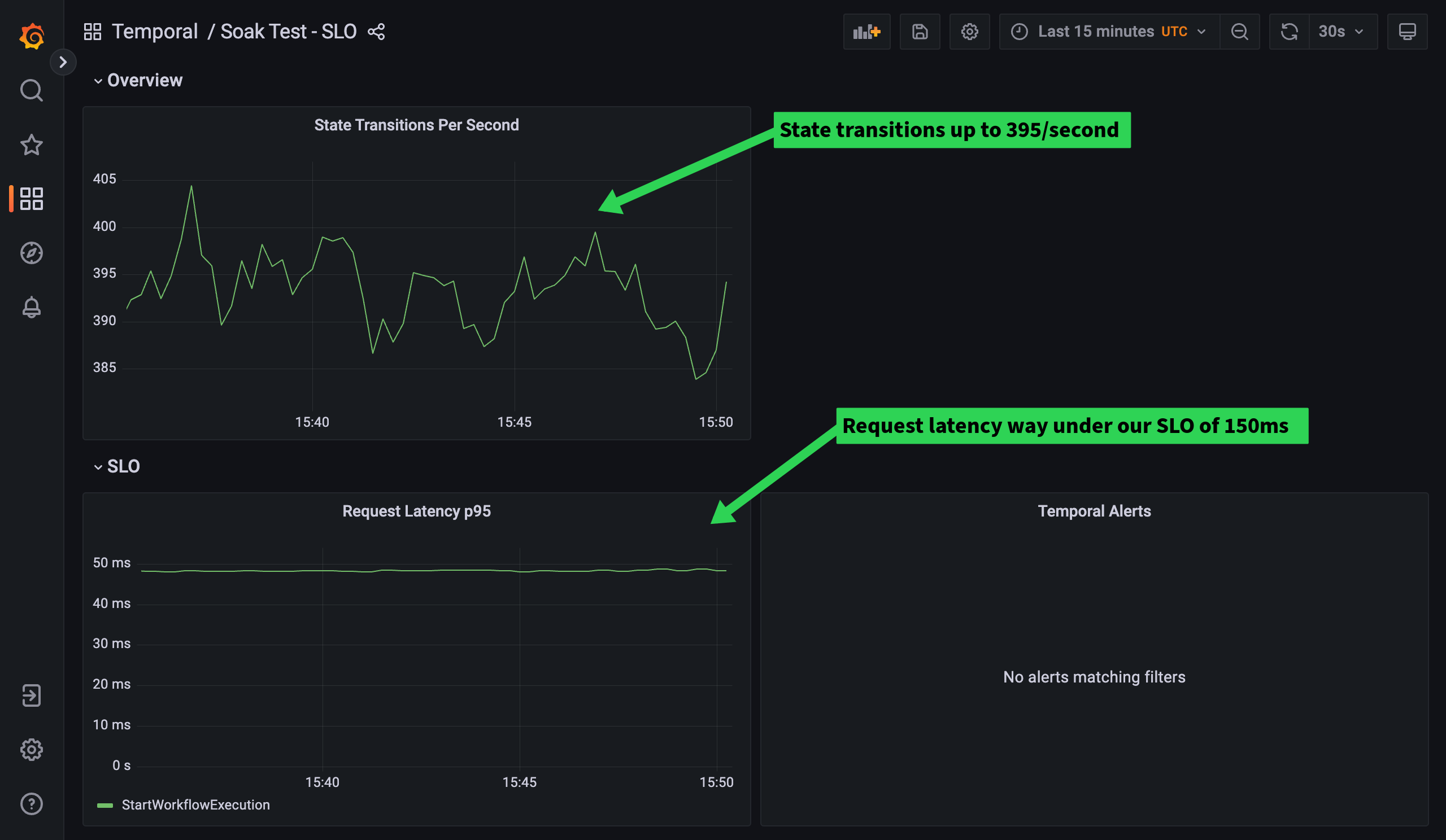Click the 0 s y-axis label
The height and width of the screenshot is (840, 1446).
click(x=121, y=765)
